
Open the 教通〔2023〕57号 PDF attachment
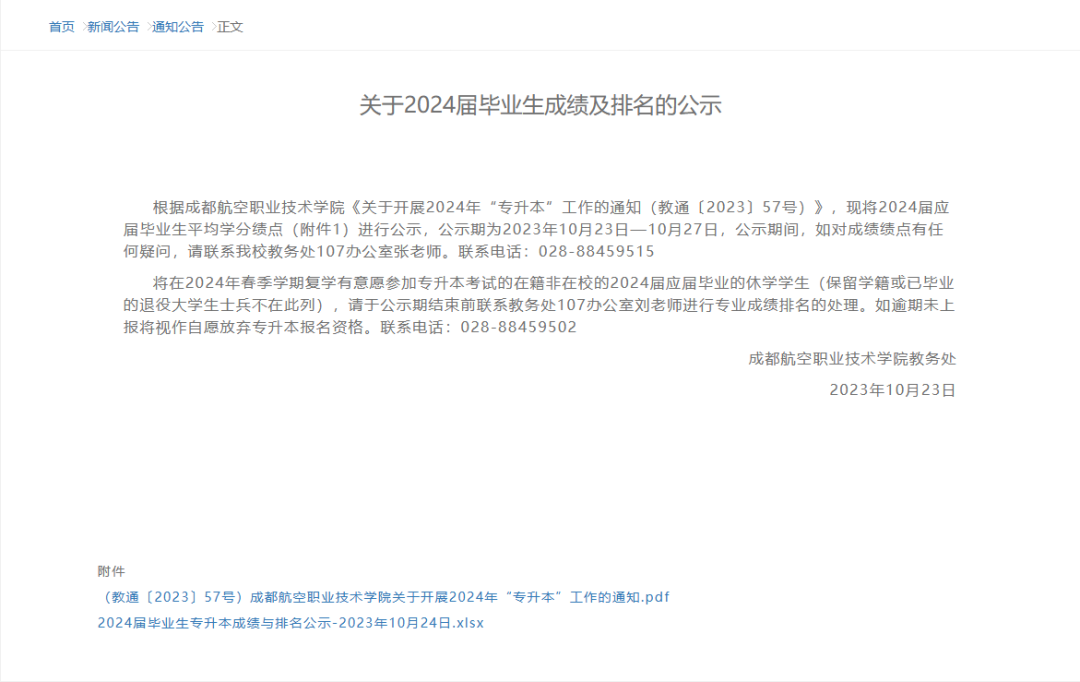pos(383,597)
